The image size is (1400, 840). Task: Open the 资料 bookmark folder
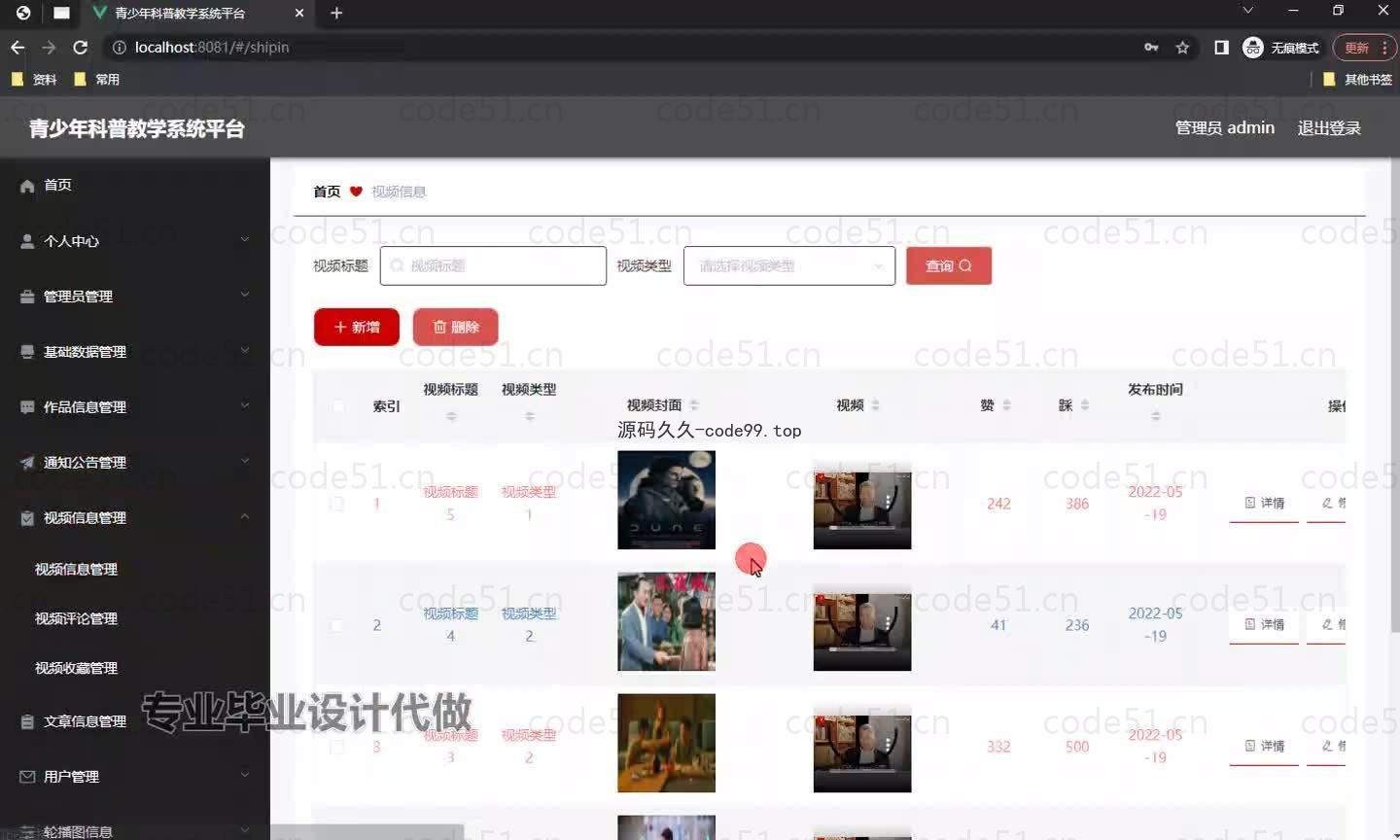(34, 80)
